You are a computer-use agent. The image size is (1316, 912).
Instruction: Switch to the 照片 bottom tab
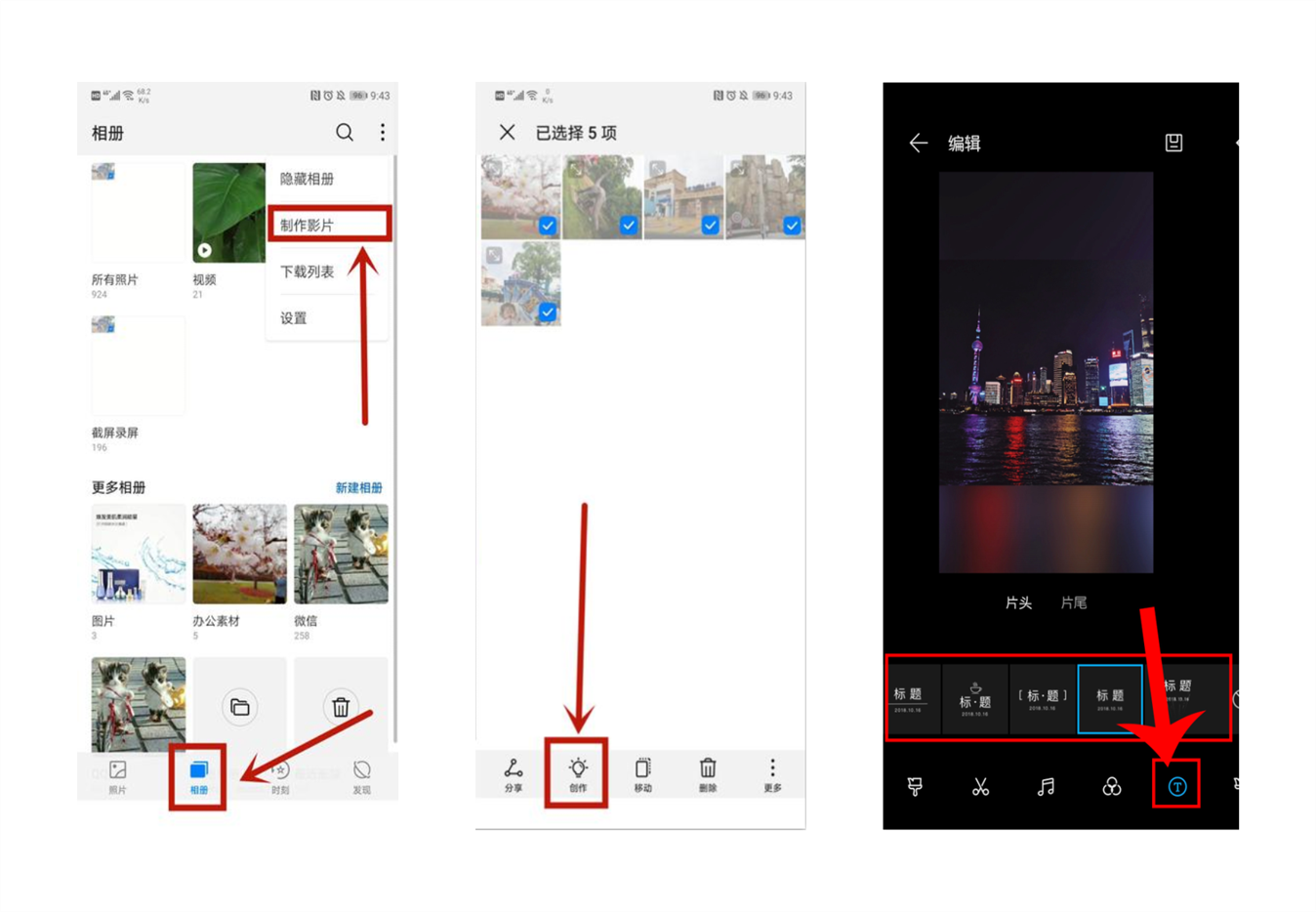pos(117,777)
